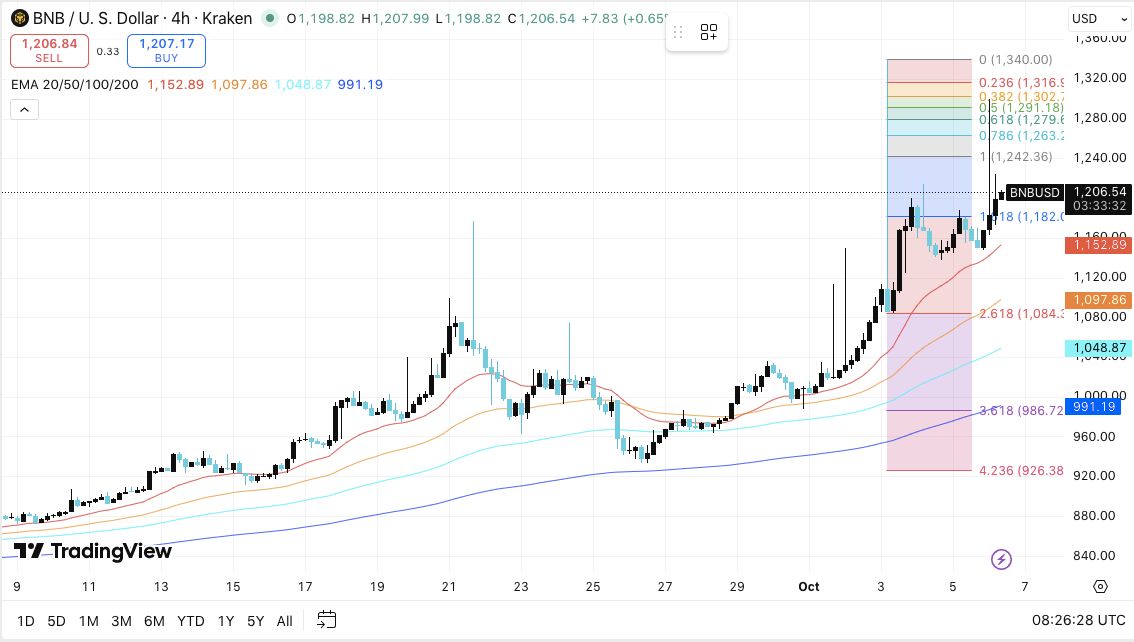Open timezone menu at 08:26:28 UTC
The image size is (1134, 642).
click(1076, 621)
